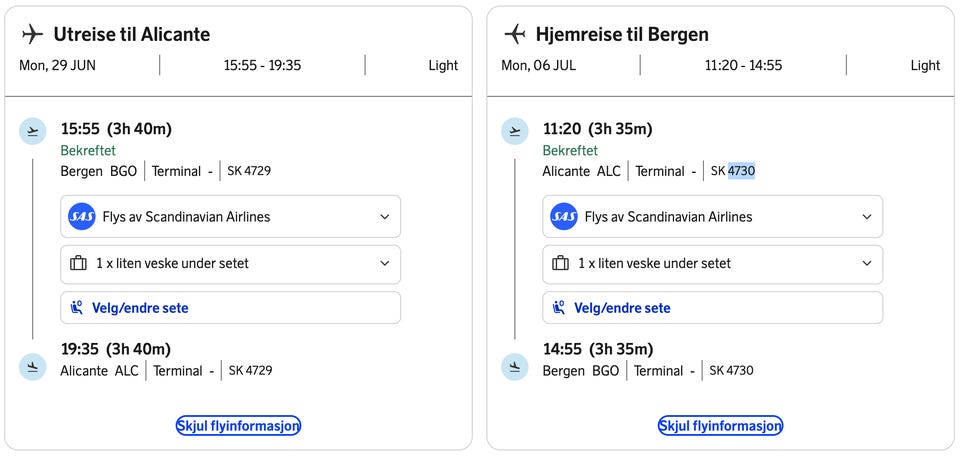Viewport: 960px width, 456px height.
Task: Click the luggage icon in outbound baggage row
Action: click(x=78, y=264)
